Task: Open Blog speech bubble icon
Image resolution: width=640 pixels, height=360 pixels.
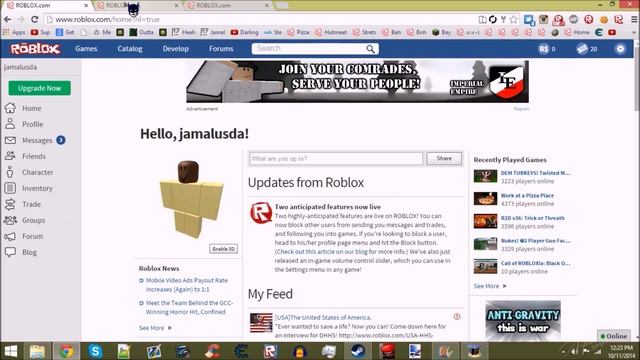Action: pyautogui.click(x=10, y=252)
